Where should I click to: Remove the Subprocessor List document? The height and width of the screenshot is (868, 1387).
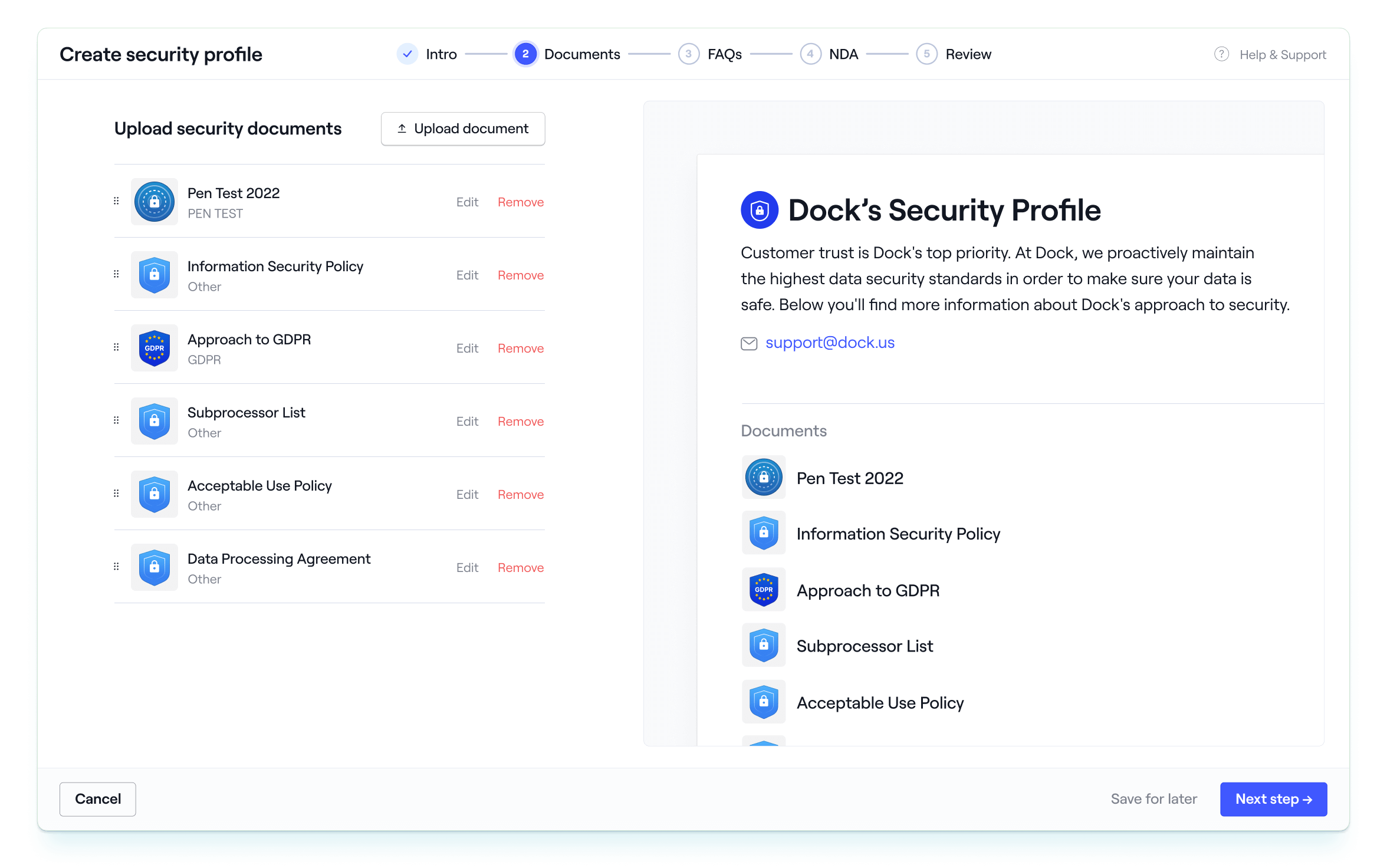[x=521, y=421]
